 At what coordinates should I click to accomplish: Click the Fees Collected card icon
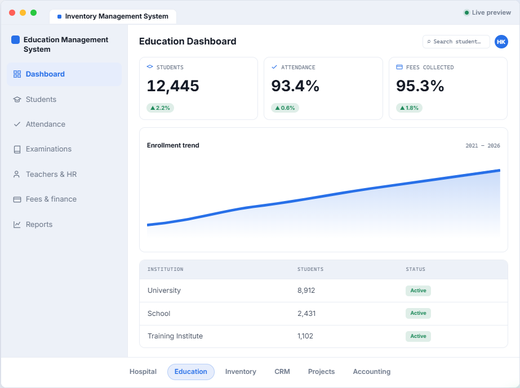click(x=399, y=67)
